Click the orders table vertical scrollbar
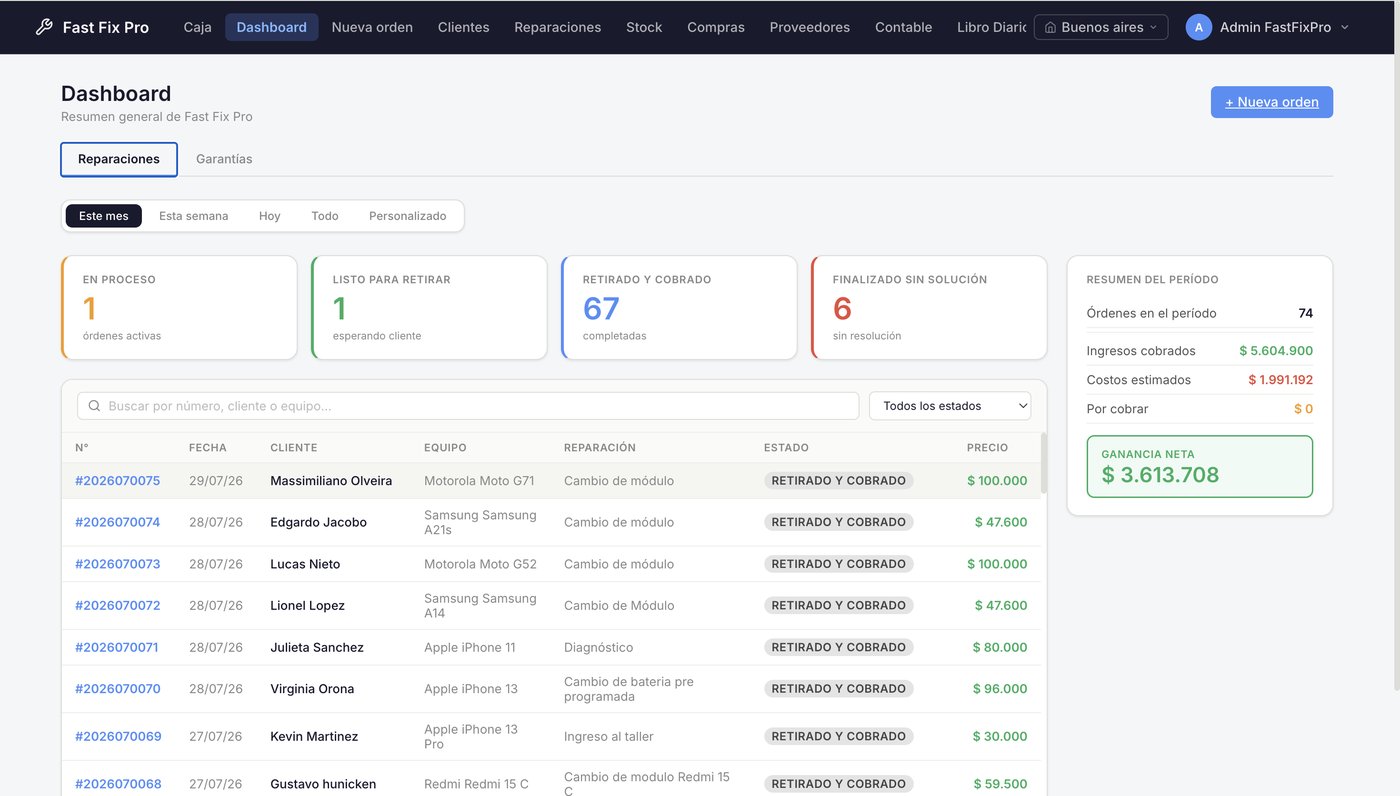This screenshot has width=1400, height=796. pyautogui.click(x=1043, y=463)
